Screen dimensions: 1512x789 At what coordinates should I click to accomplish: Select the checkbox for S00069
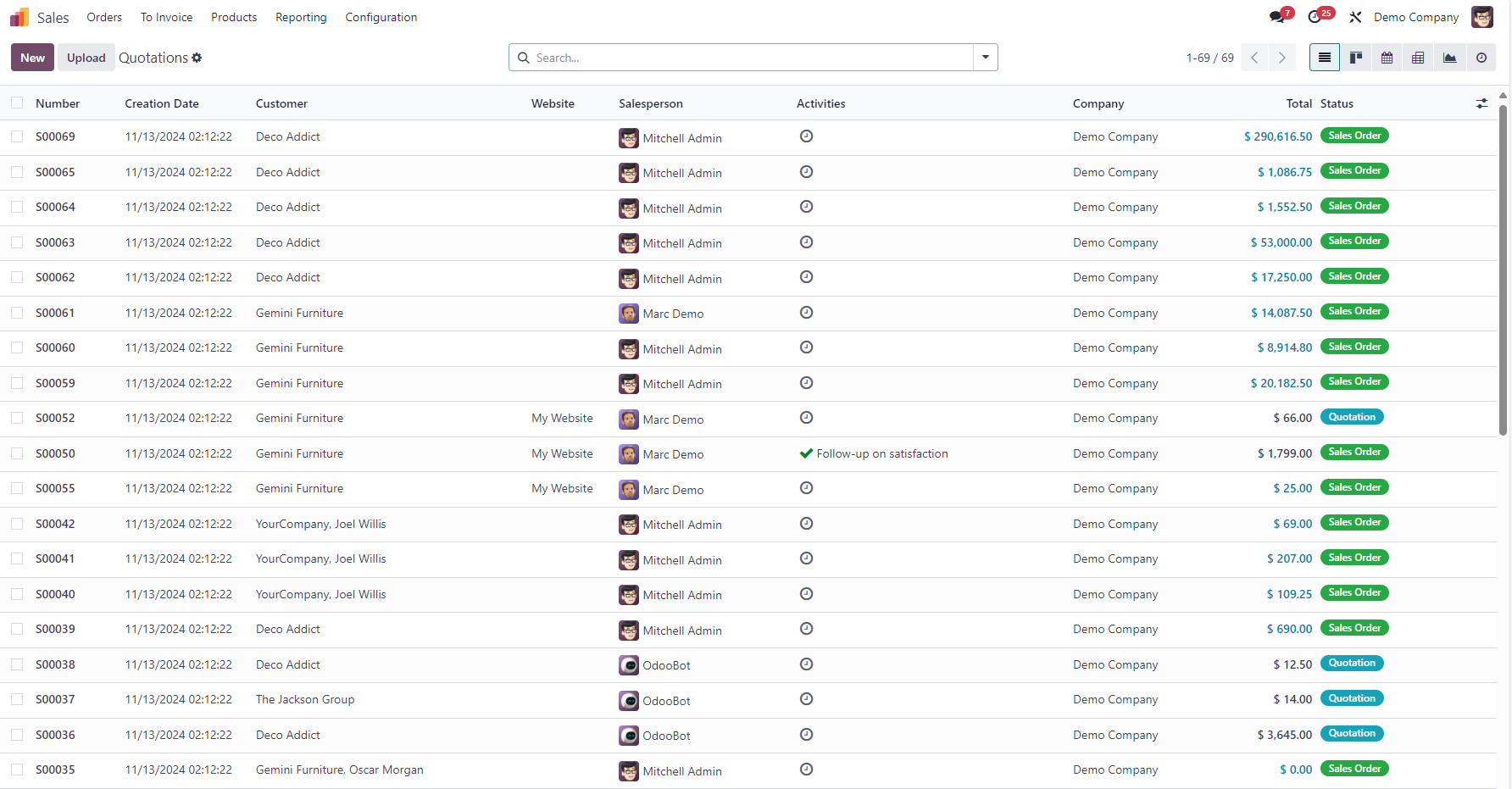(x=17, y=136)
